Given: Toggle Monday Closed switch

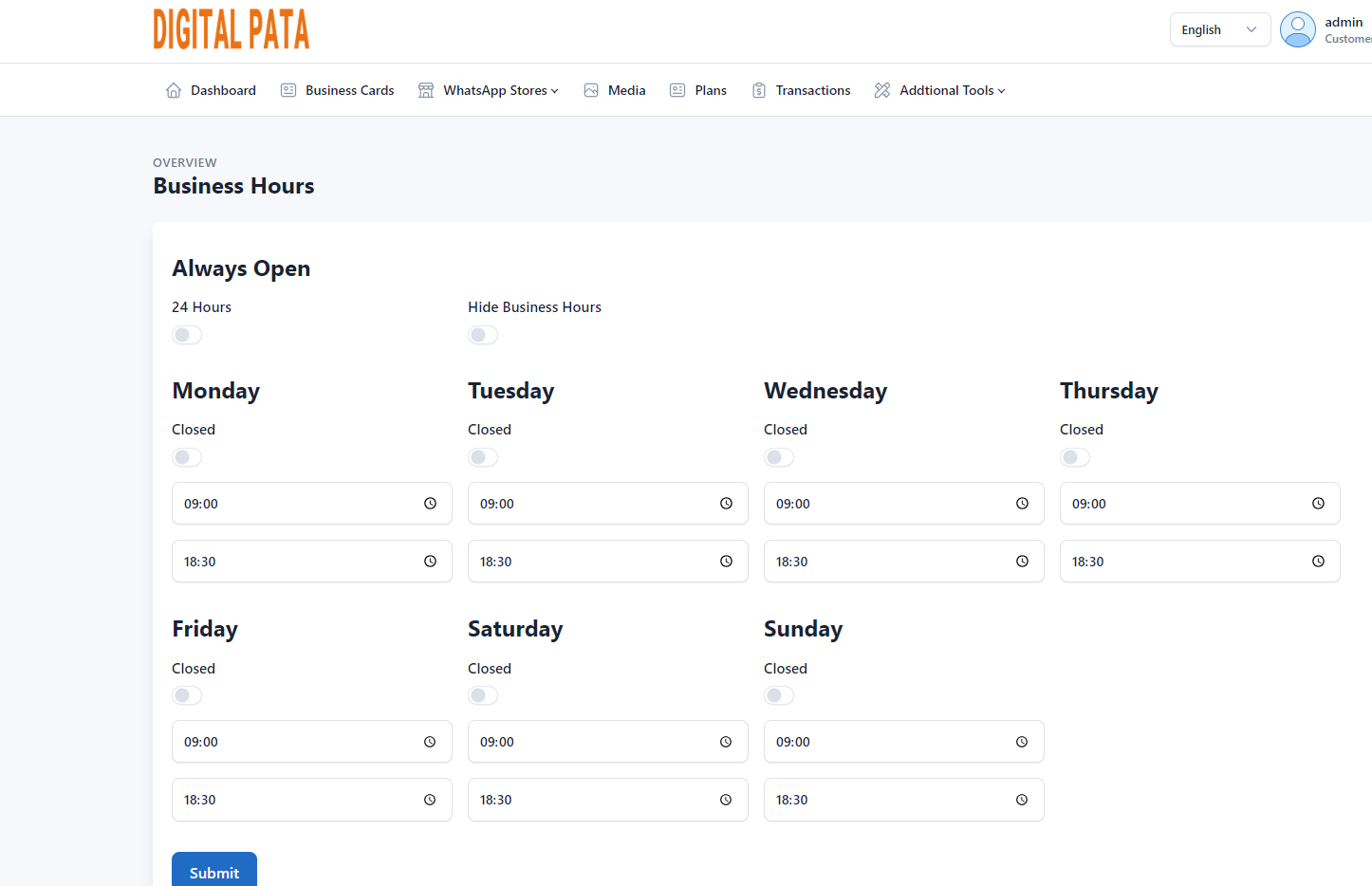Looking at the screenshot, I should (187, 457).
